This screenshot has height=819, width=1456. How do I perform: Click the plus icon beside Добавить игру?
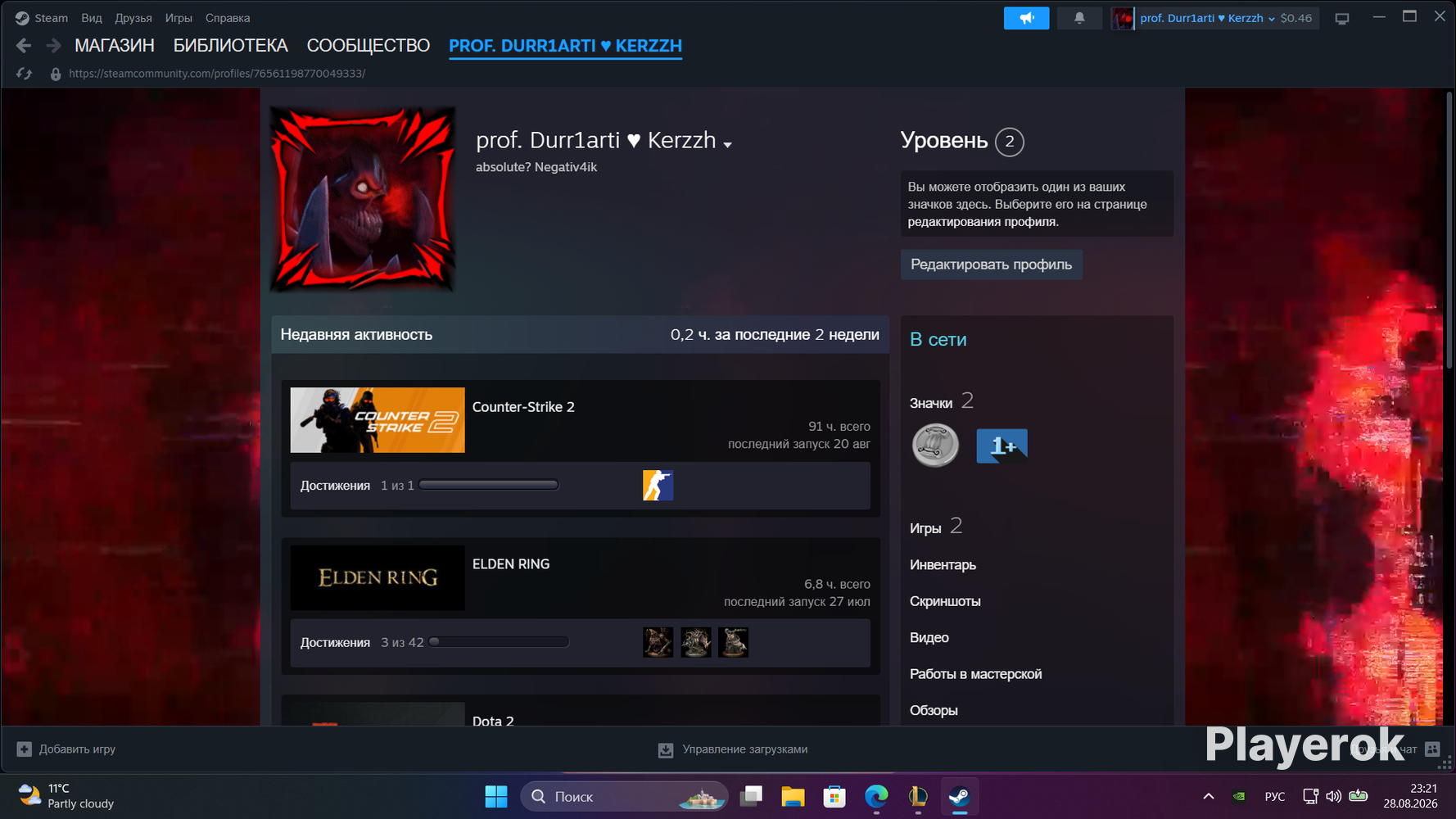point(25,749)
